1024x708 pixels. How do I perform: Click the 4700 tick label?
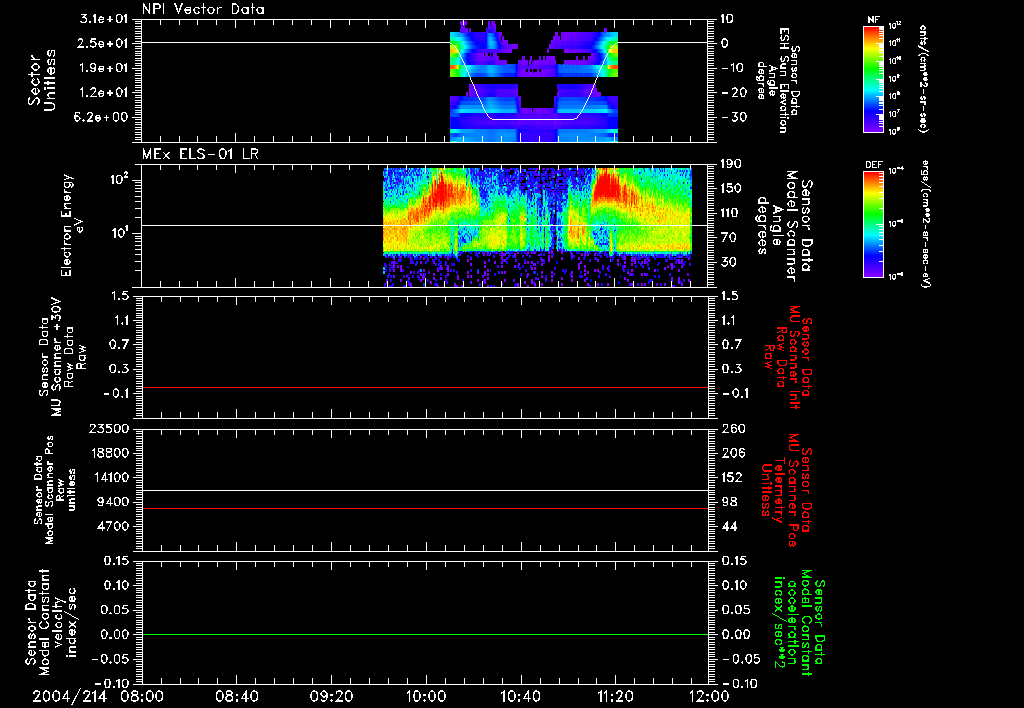(x=113, y=526)
